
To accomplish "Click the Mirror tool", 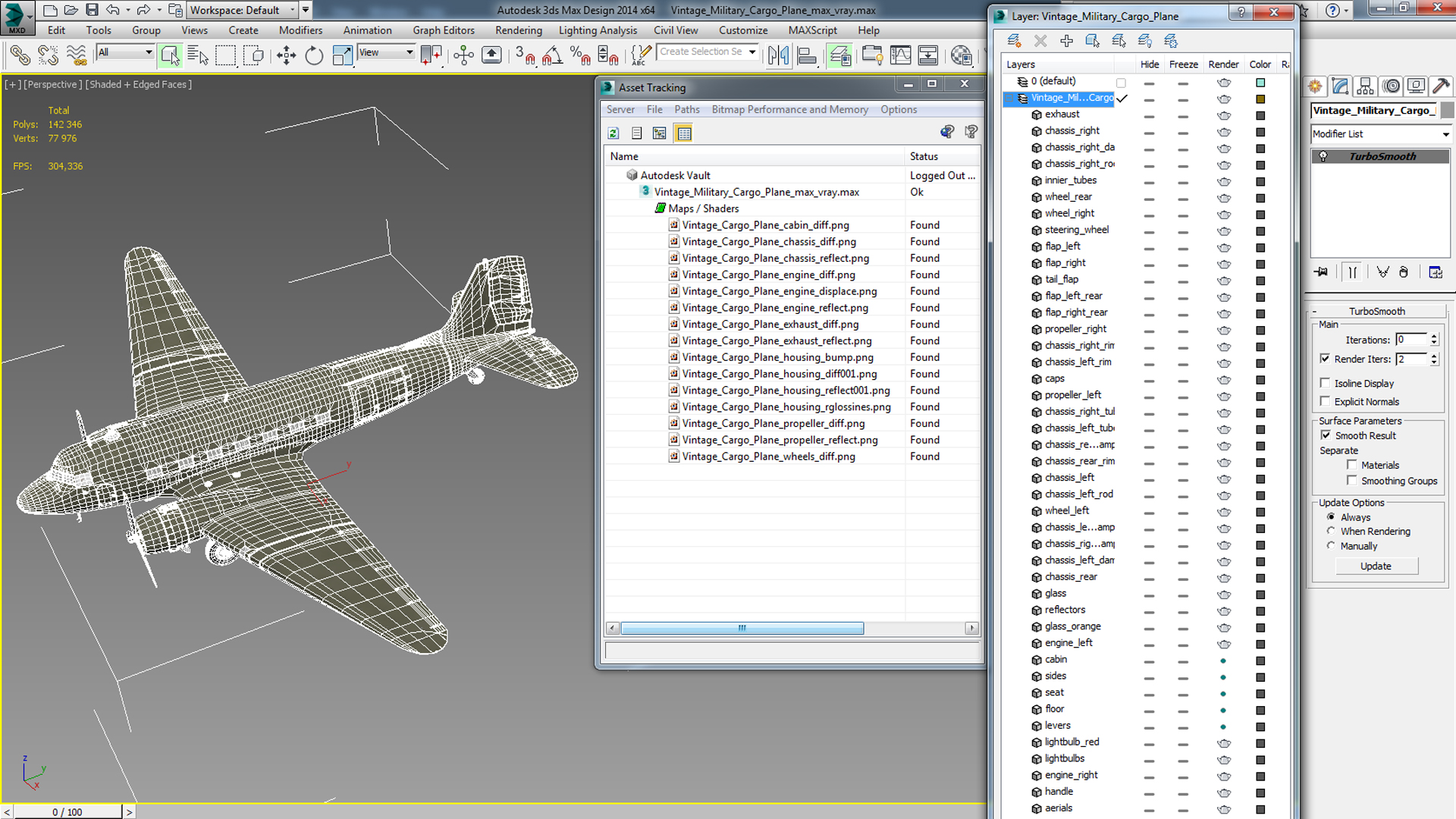I will (x=778, y=55).
